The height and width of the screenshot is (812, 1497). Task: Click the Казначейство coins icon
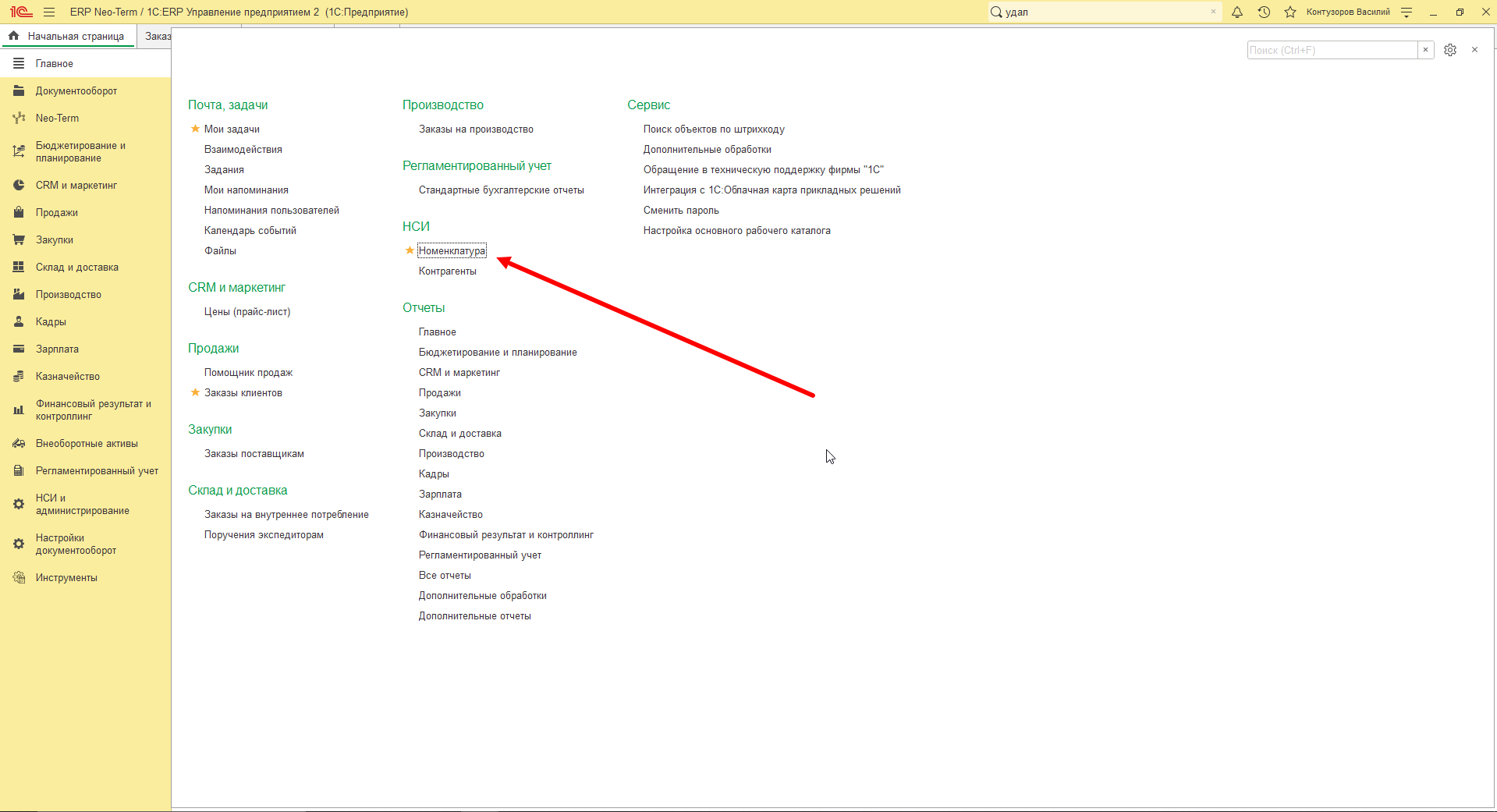19,377
